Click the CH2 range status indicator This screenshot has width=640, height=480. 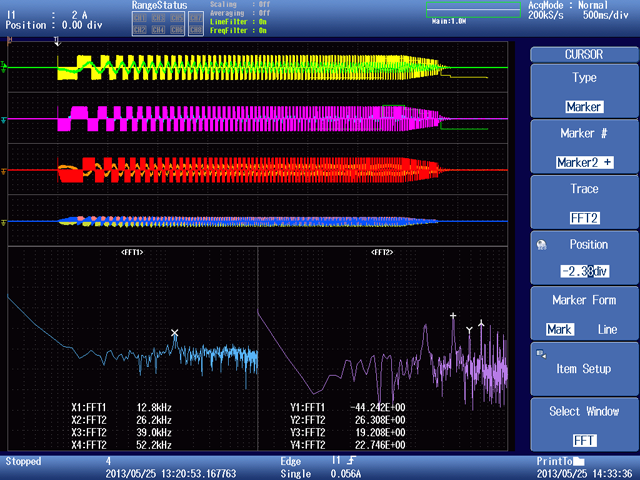(140, 30)
